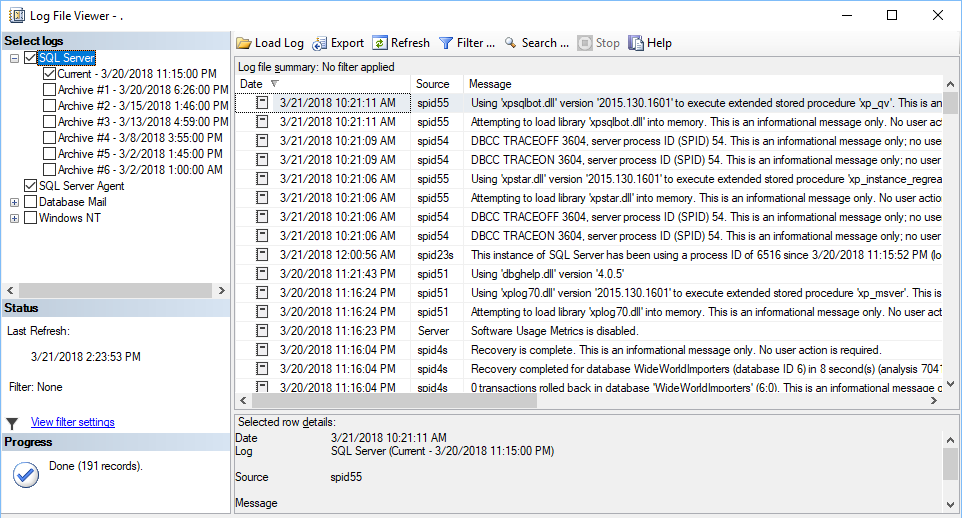Open the Filter funnel icon in toolbar
Screen dimensions: 962x518
point(446,43)
